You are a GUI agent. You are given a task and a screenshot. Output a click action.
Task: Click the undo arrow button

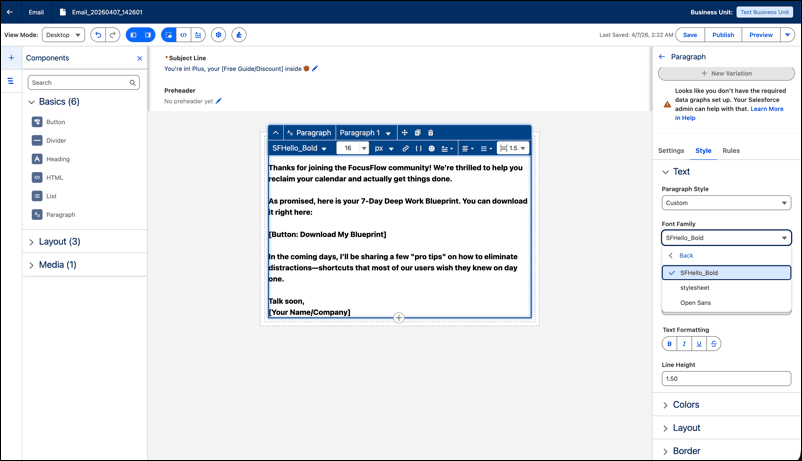pyautogui.click(x=98, y=35)
